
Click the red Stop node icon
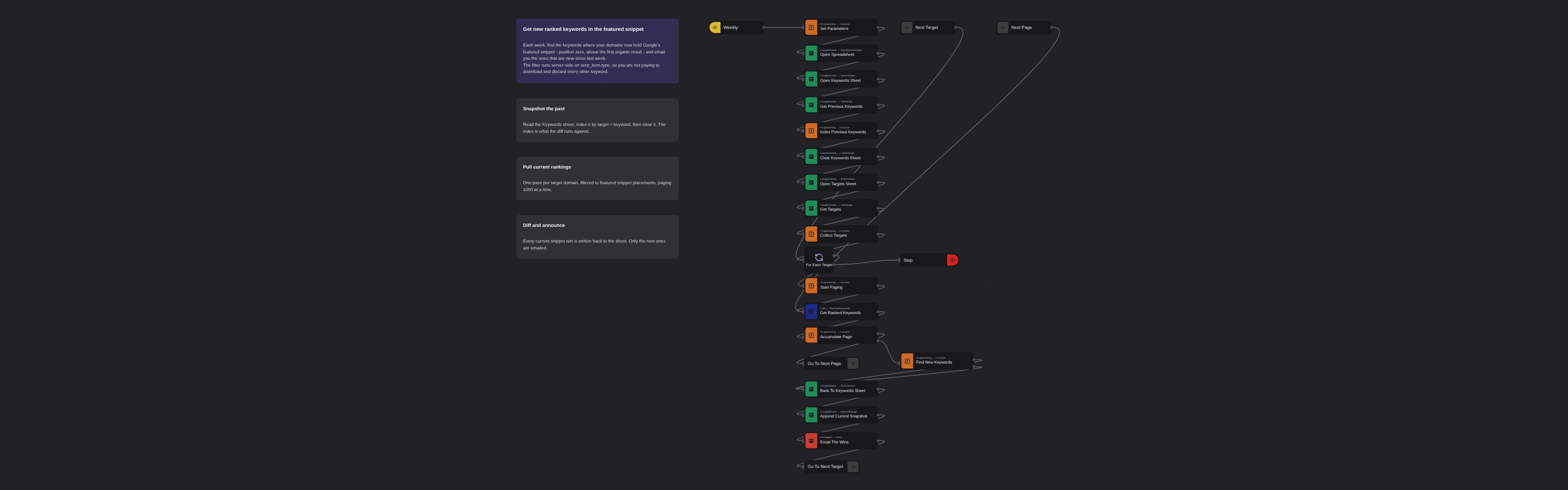tap(953, 260)
